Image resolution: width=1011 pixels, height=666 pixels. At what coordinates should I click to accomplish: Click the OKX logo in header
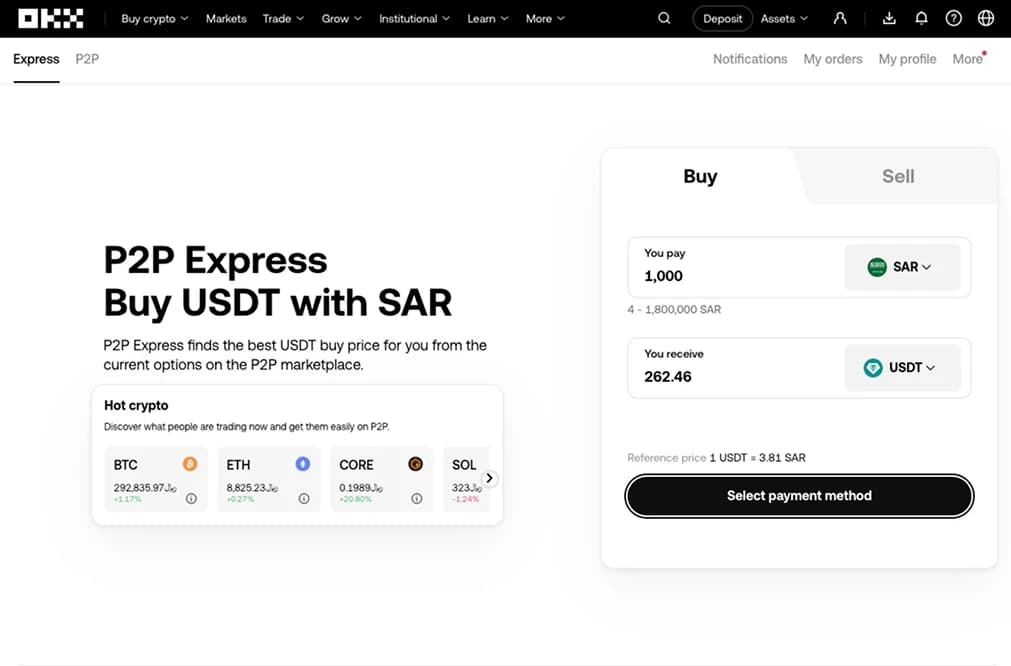[50, 18]
